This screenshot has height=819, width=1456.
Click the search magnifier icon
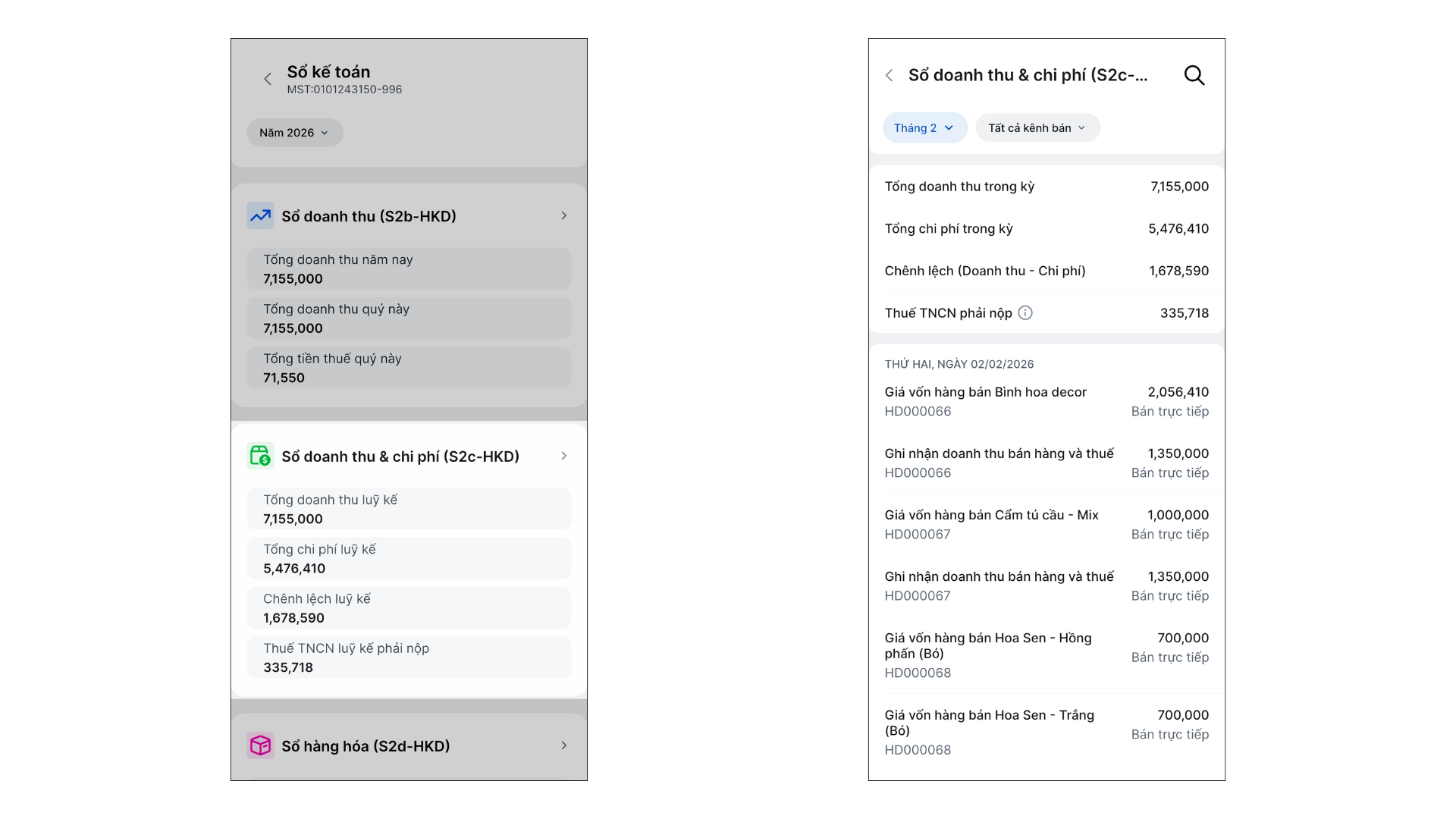click(1194, 75)
